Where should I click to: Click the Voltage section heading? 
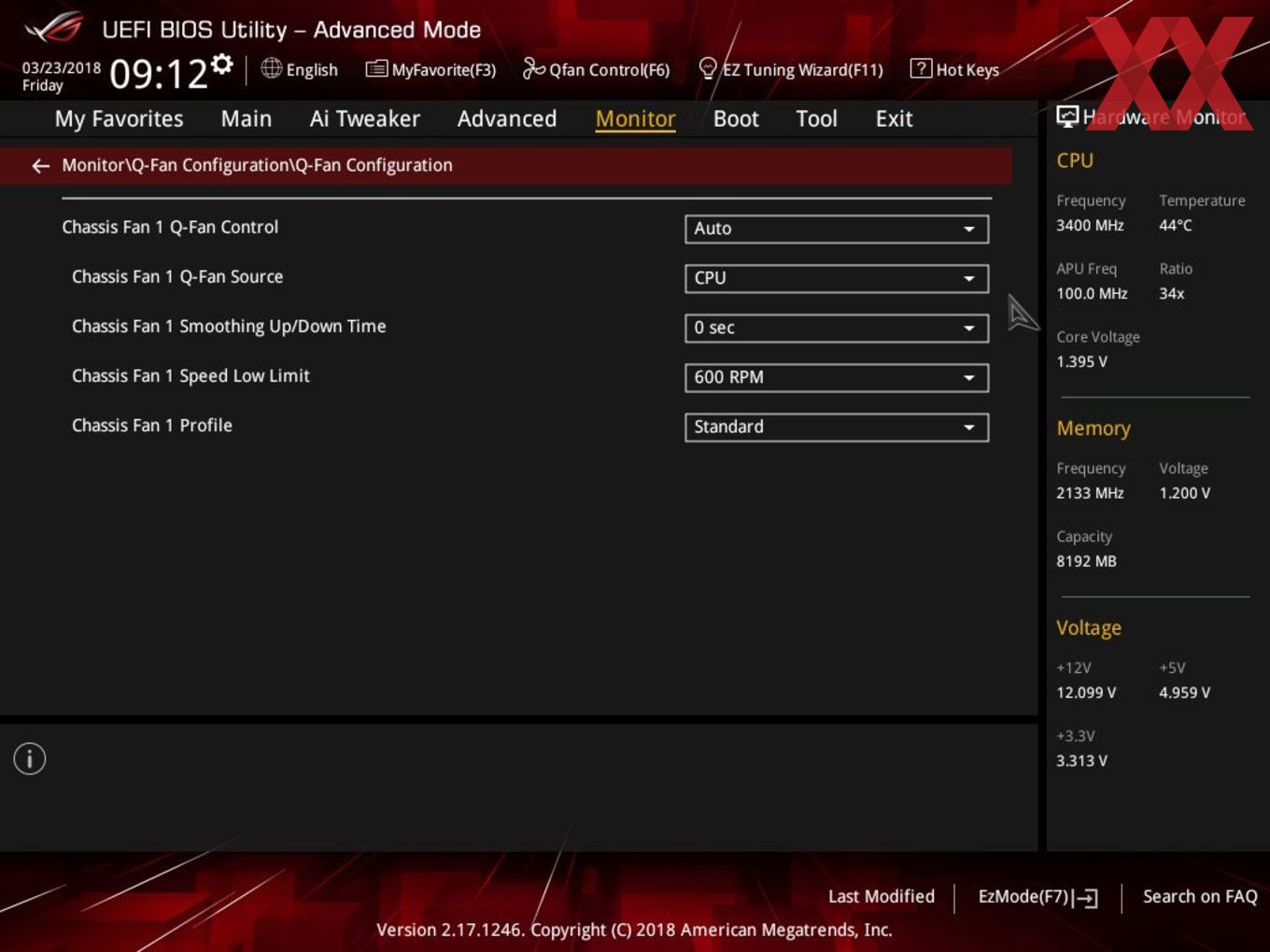coord(1089,628)
